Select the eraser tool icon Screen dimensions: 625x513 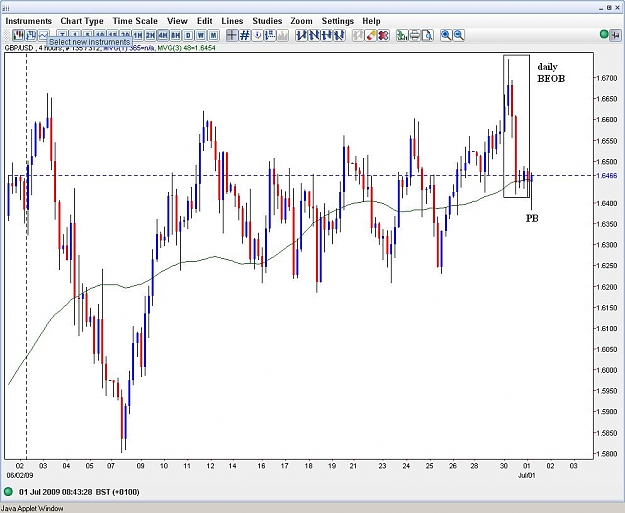pos(370,35)
